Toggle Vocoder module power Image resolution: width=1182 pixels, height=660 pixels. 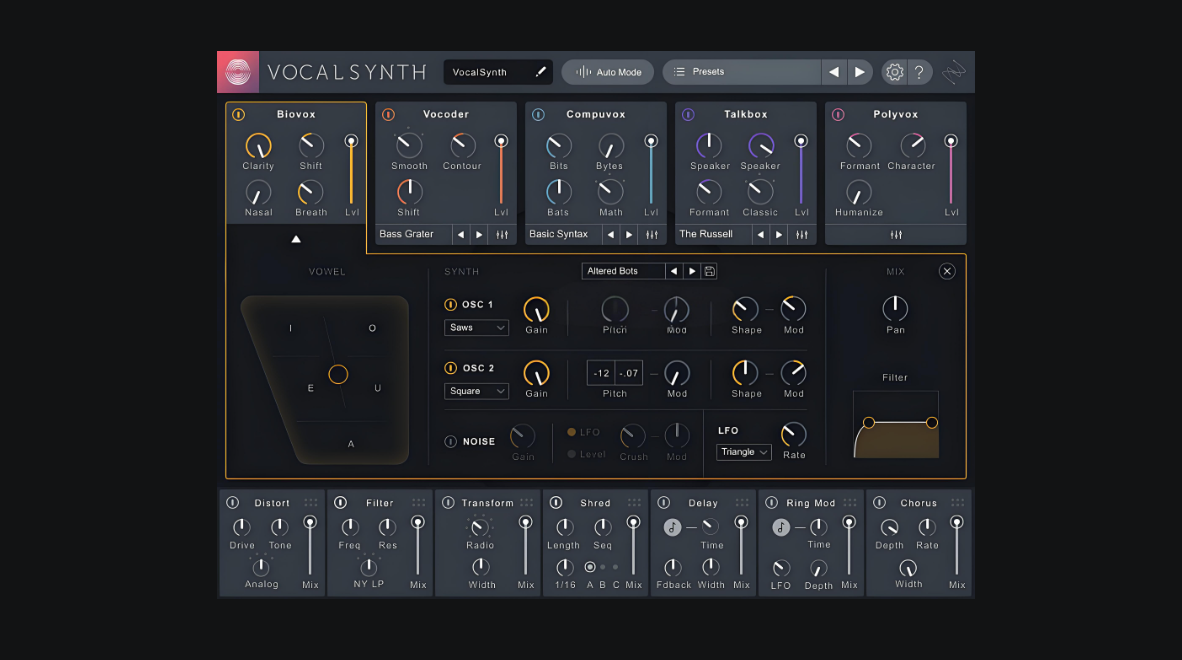point(388,115)
